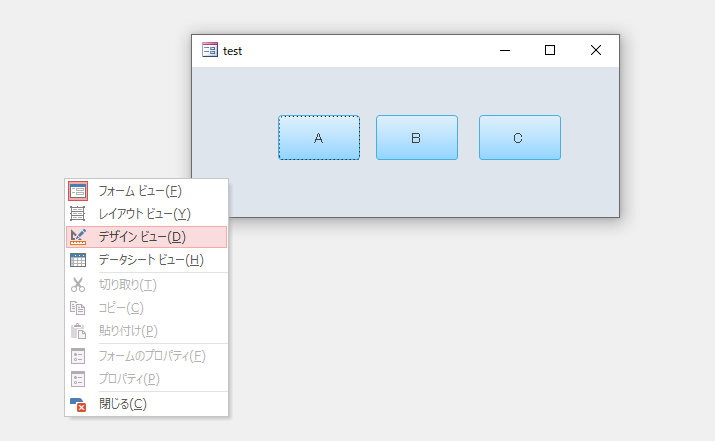
Task: Maximize the test form window
Action: 550,50
